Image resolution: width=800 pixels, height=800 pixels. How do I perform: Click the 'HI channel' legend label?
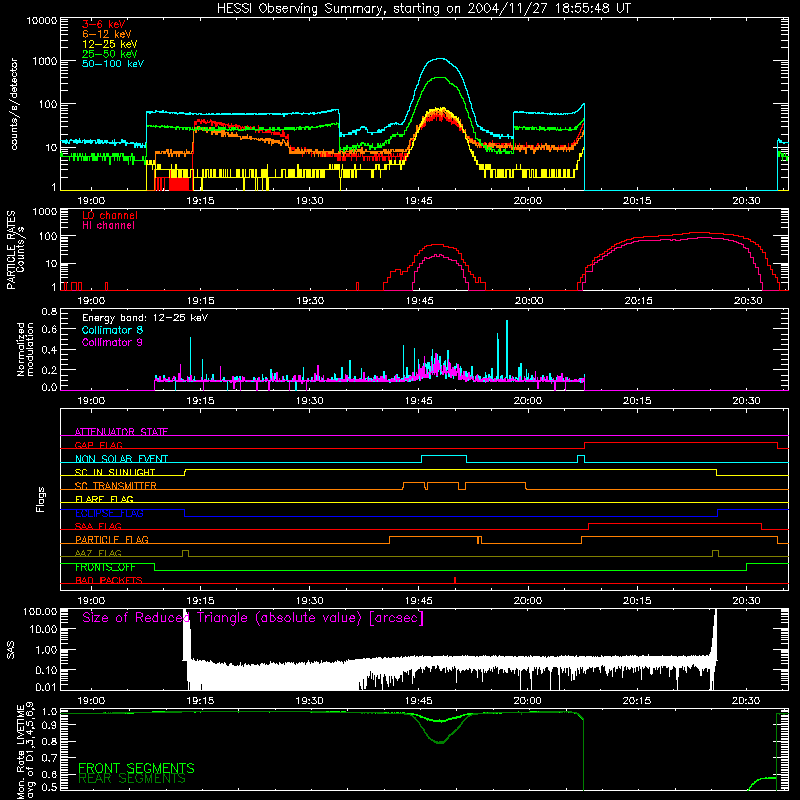tap(109, 226)
